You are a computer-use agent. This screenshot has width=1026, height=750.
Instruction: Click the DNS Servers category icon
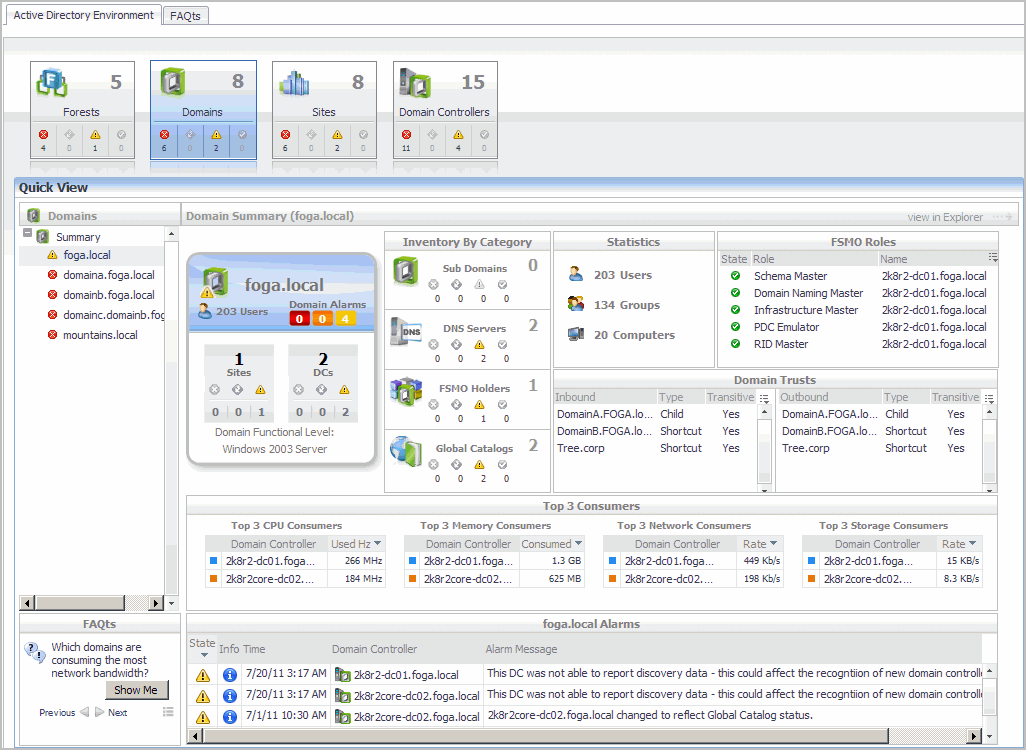tap(406, 332)
